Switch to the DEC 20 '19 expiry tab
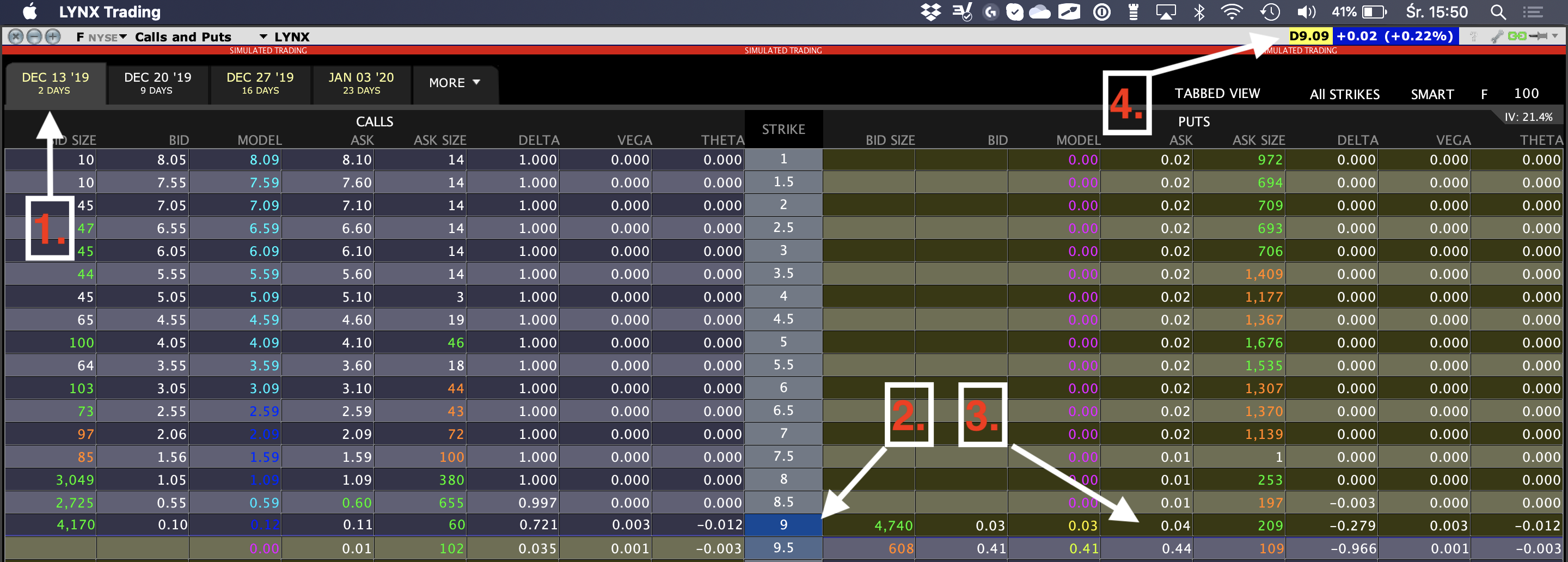This screenshot has width=1568, height=562. click(x=157, y=83)
